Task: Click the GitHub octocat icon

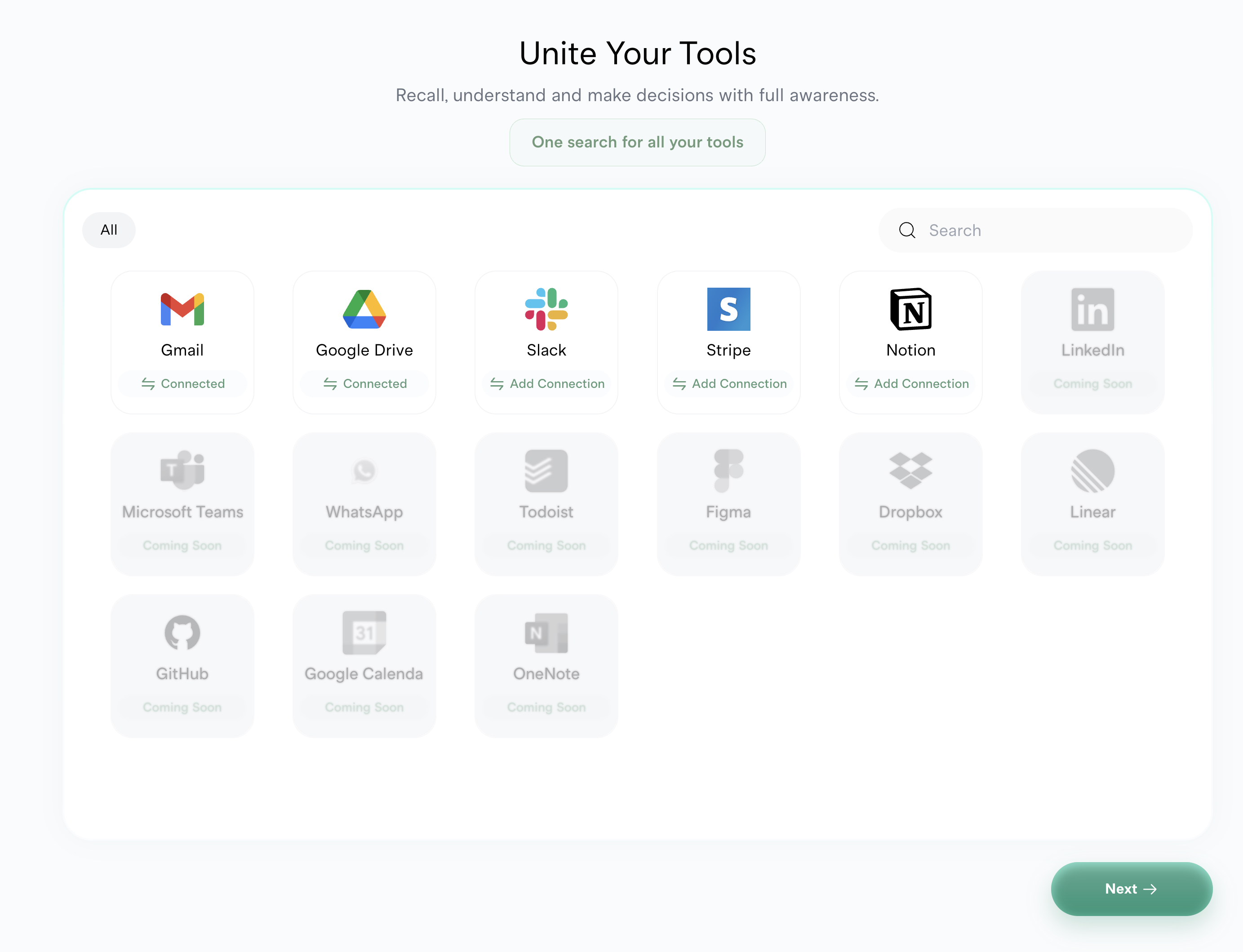Action: pos(182,632)
